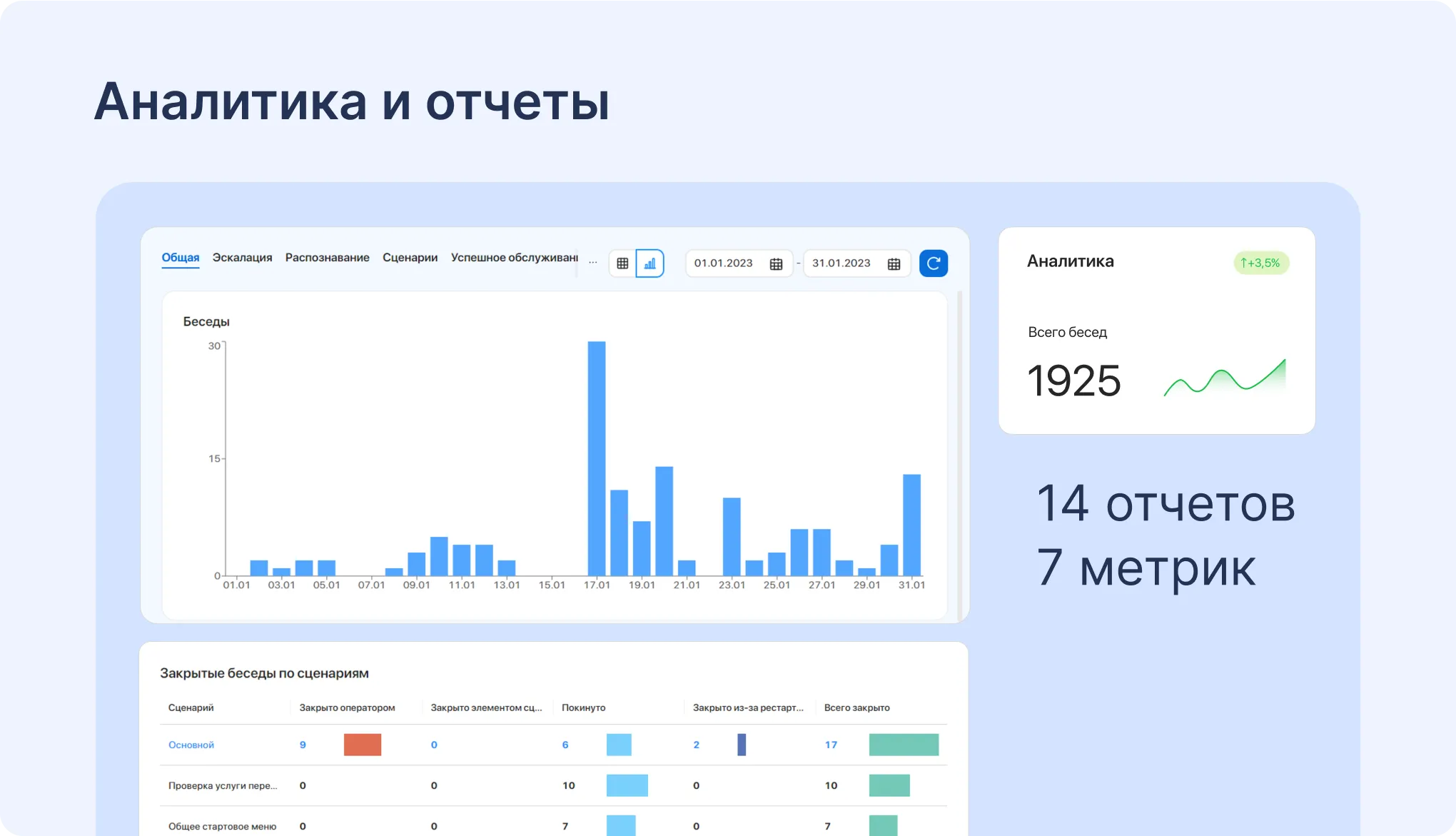Toggle the active bar-chart display option
Screen dimensions: 1456x836
650,263
